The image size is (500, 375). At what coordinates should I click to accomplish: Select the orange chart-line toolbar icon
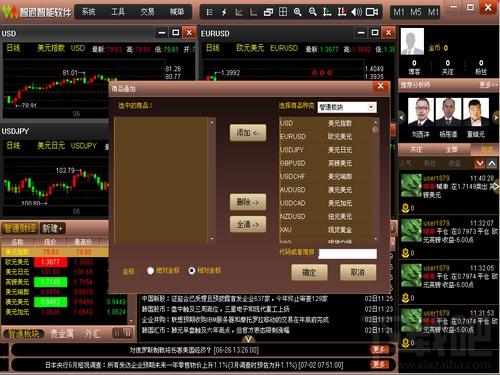click(x=239, y=12)
